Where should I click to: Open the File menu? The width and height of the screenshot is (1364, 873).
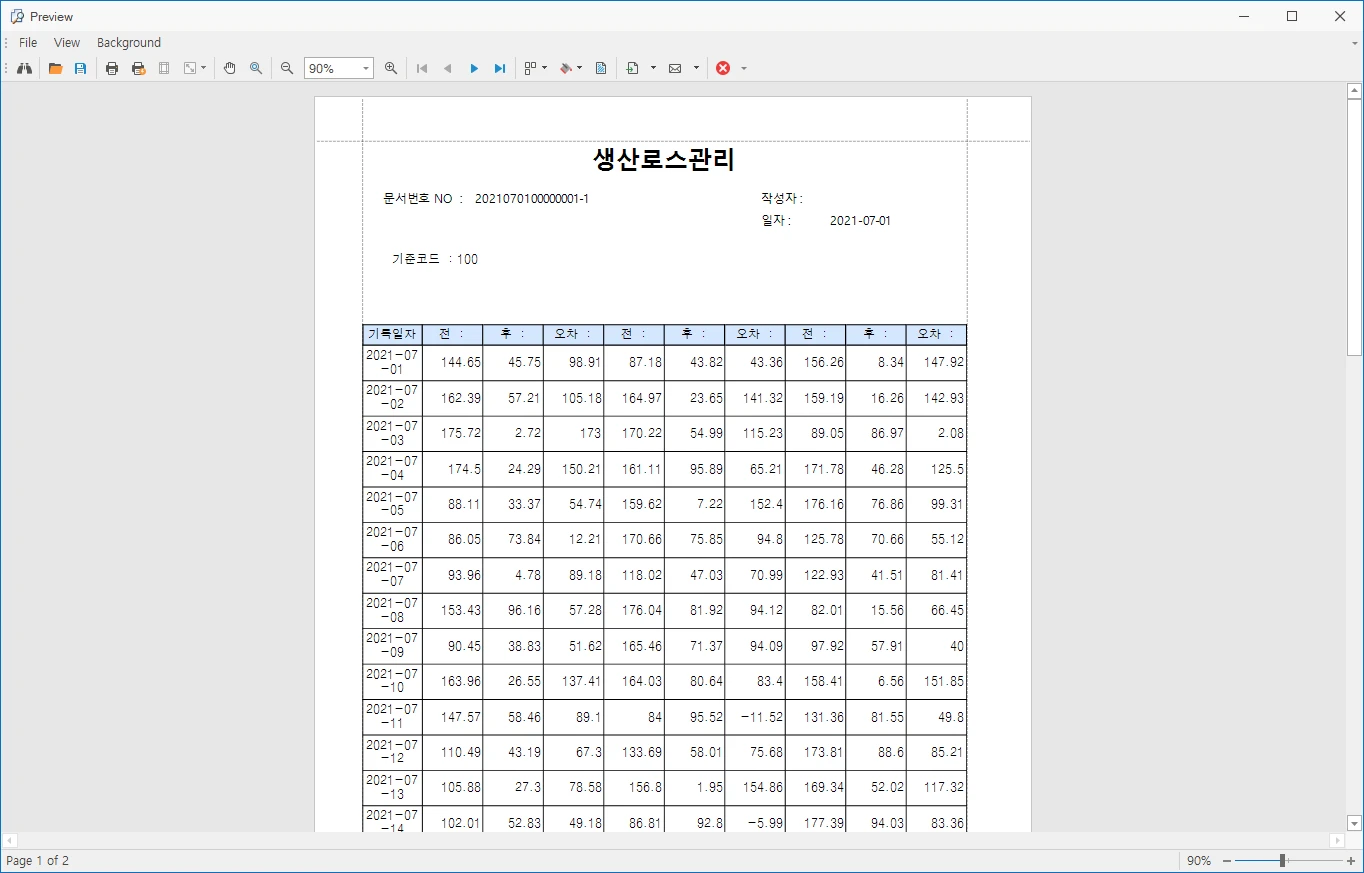click(x=27, y=42)
